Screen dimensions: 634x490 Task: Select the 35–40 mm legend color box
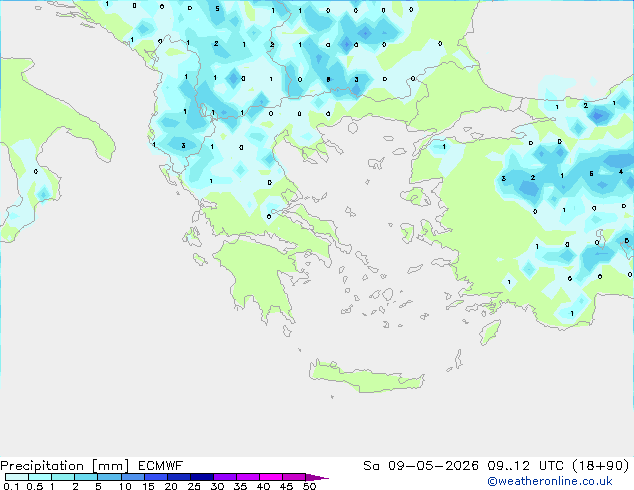point(247,477)
